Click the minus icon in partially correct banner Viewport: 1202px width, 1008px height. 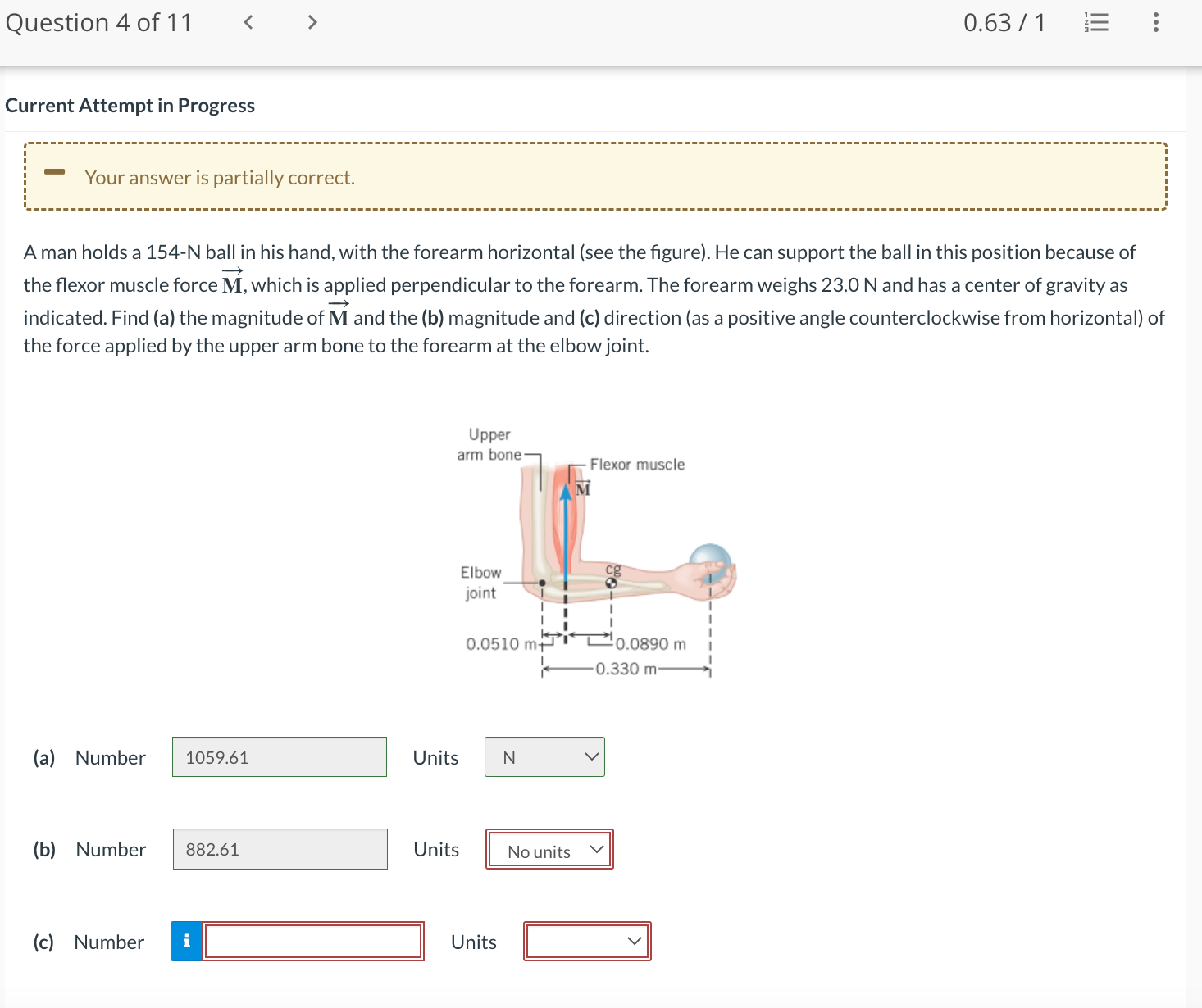pos(55,172)
